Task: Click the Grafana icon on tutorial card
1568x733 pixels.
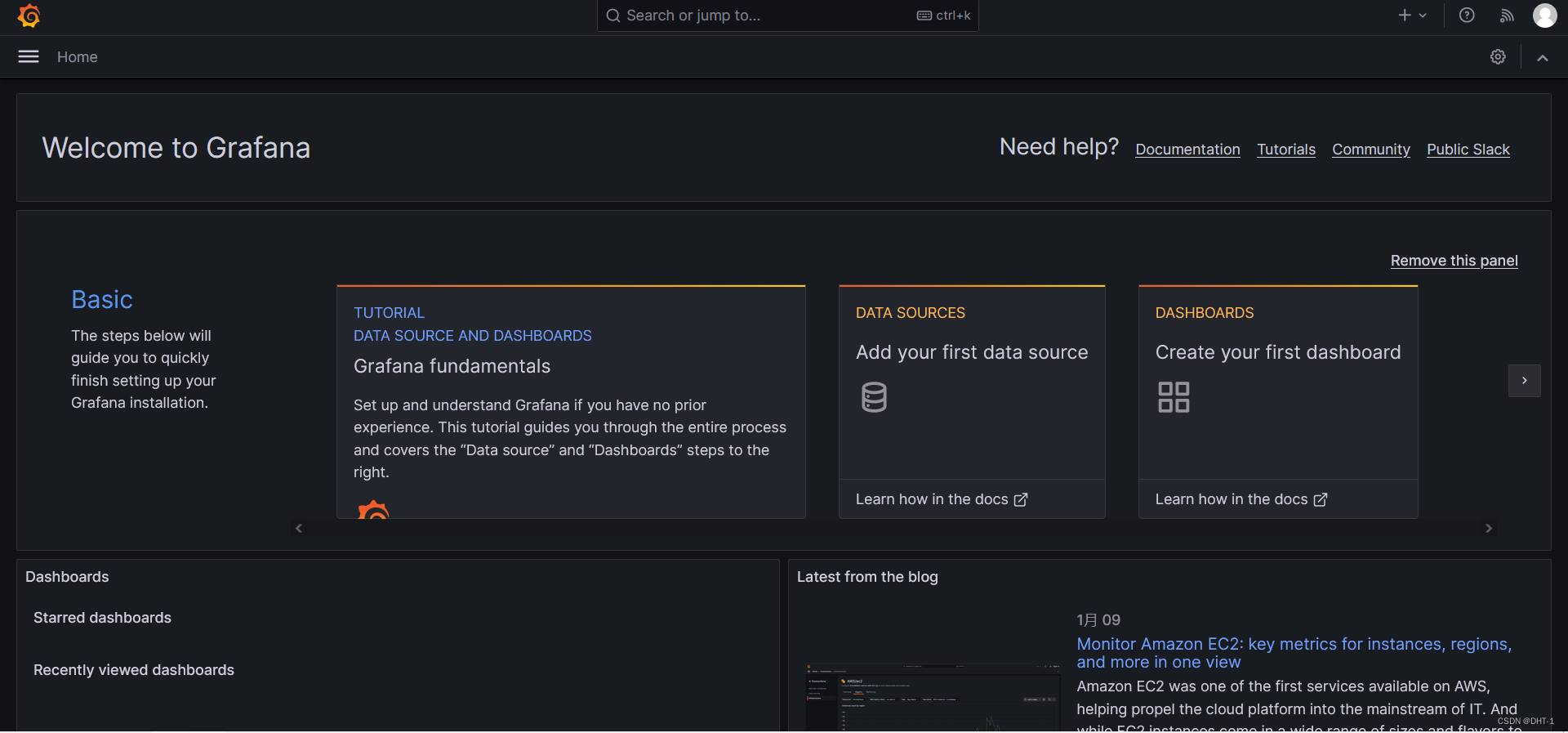Action: point(373,510)
